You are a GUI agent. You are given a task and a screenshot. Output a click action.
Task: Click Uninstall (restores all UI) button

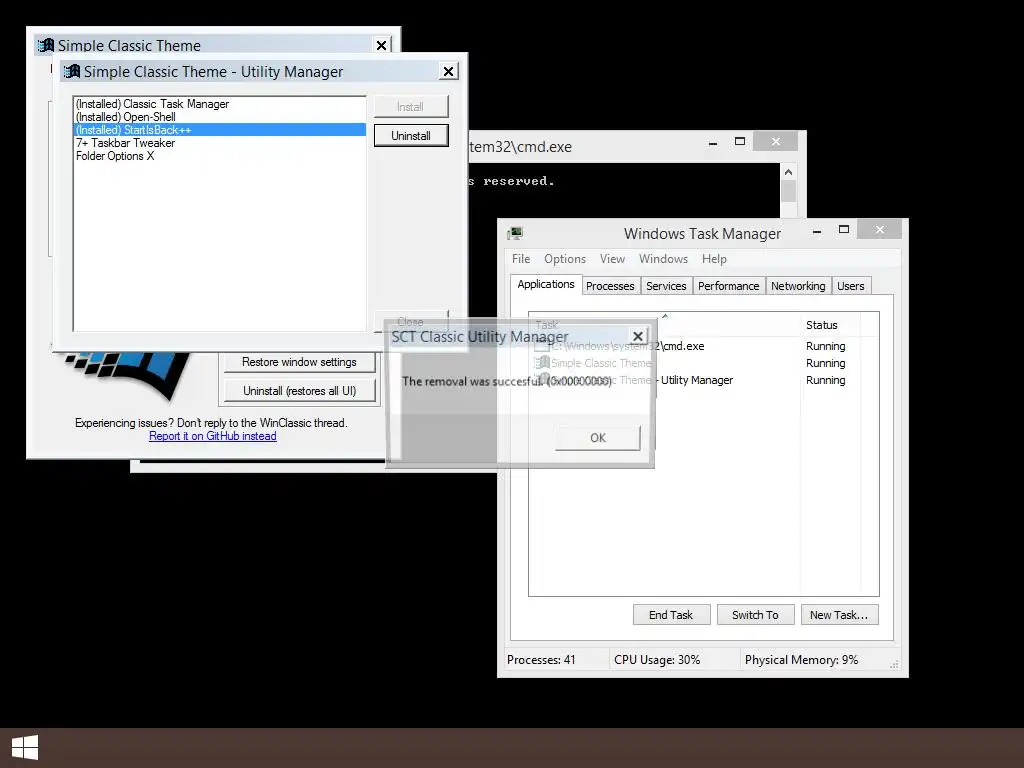click(x=299, y=391)
